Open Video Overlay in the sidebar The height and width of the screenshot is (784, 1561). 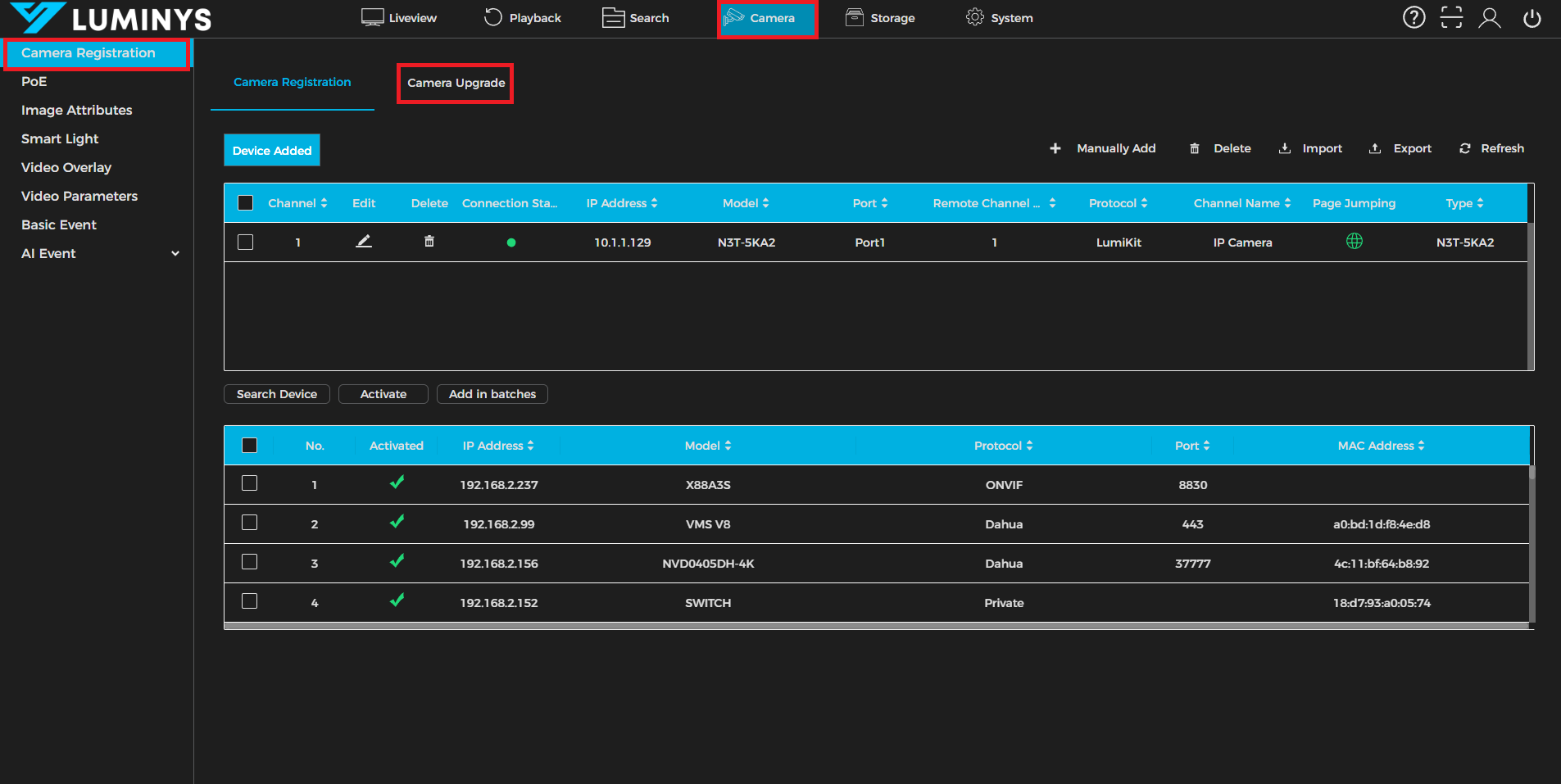pos(66,167)
